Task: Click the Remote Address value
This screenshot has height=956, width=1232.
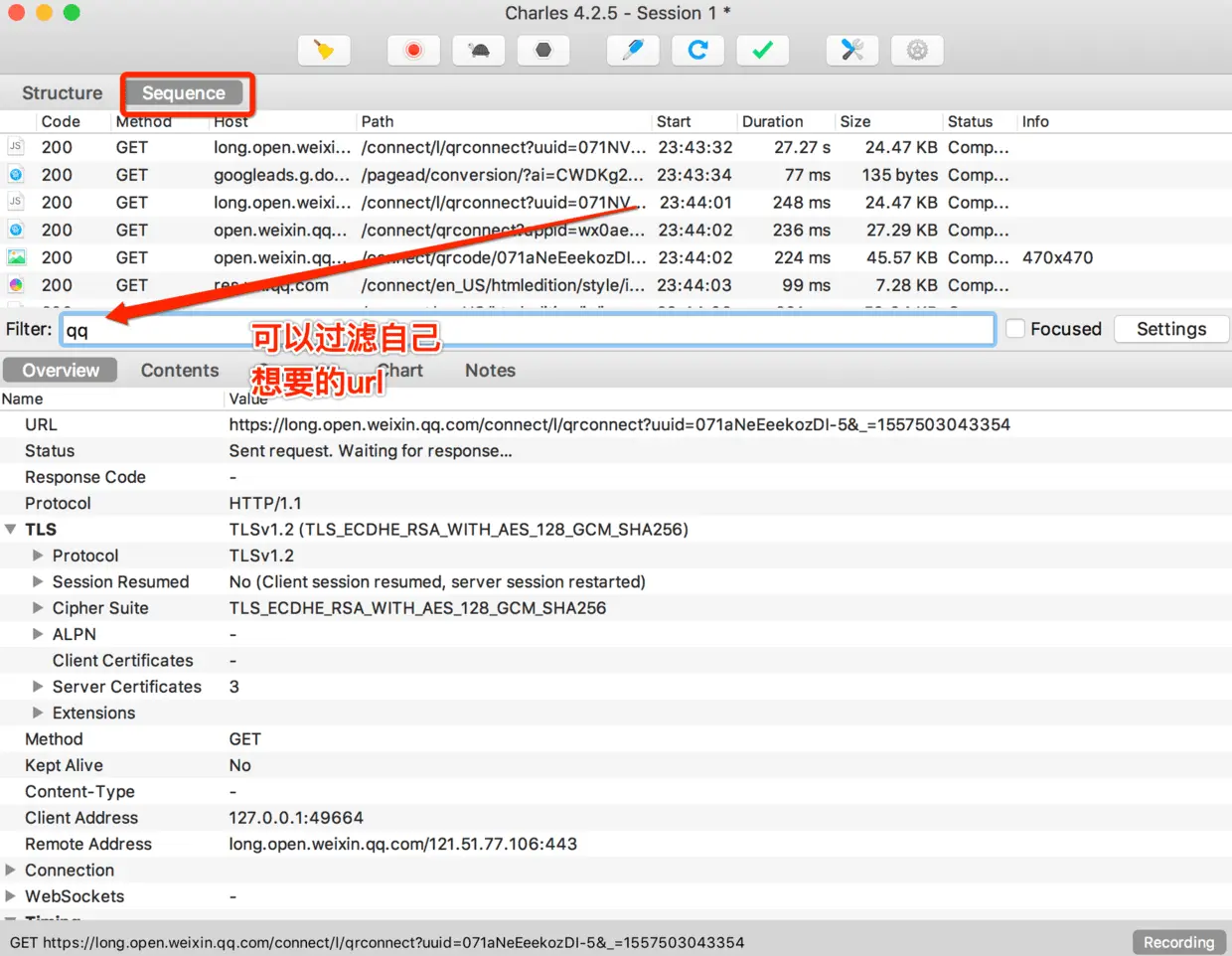Action: point(402,844)
